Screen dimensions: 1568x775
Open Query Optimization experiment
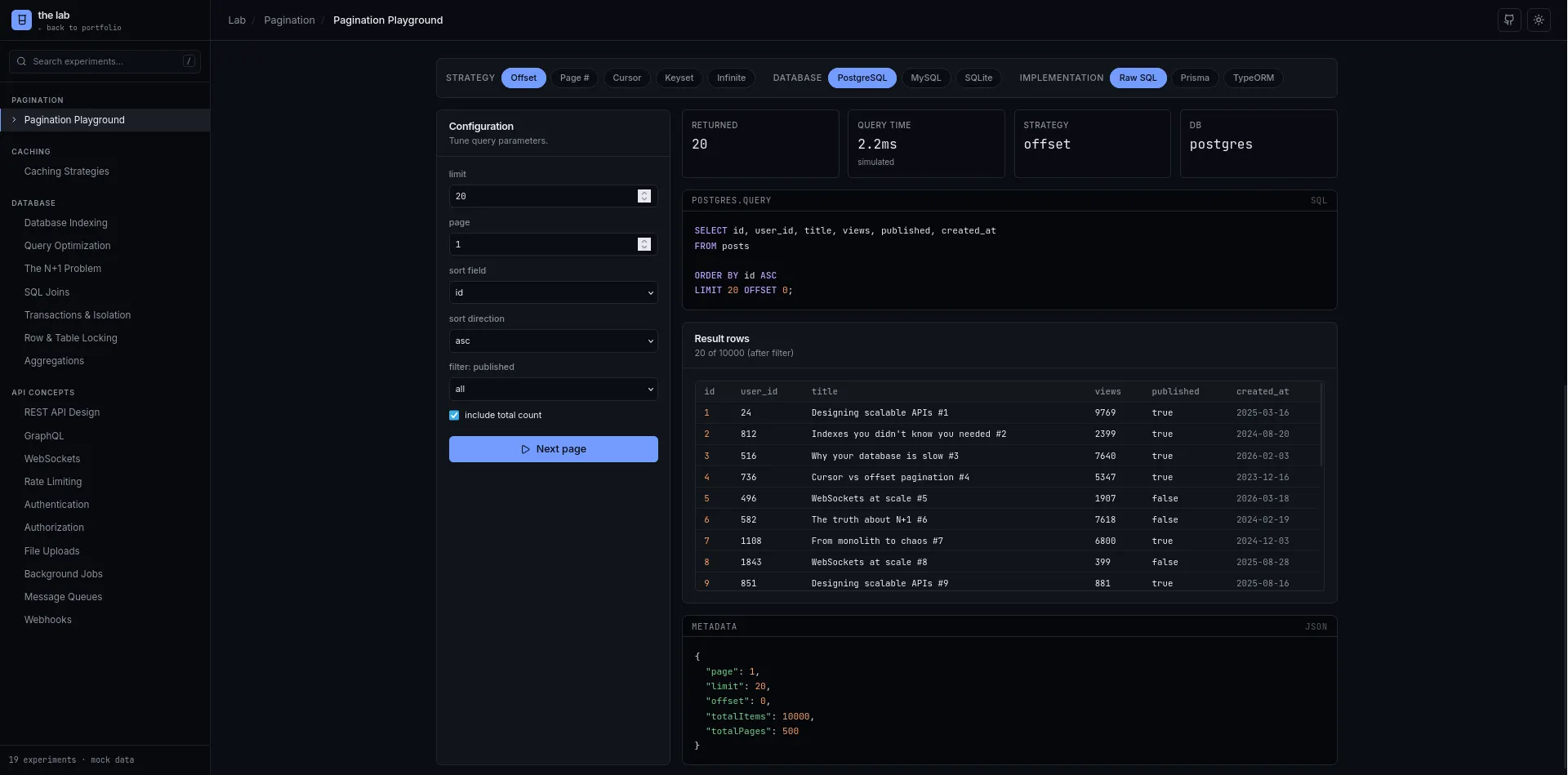(x=68, y=246)
